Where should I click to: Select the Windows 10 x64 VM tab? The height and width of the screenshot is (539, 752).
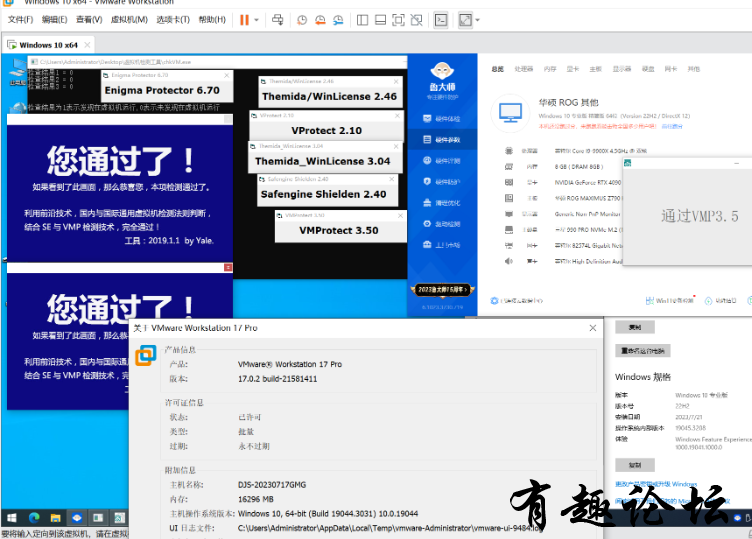click(x=48, y=45)
